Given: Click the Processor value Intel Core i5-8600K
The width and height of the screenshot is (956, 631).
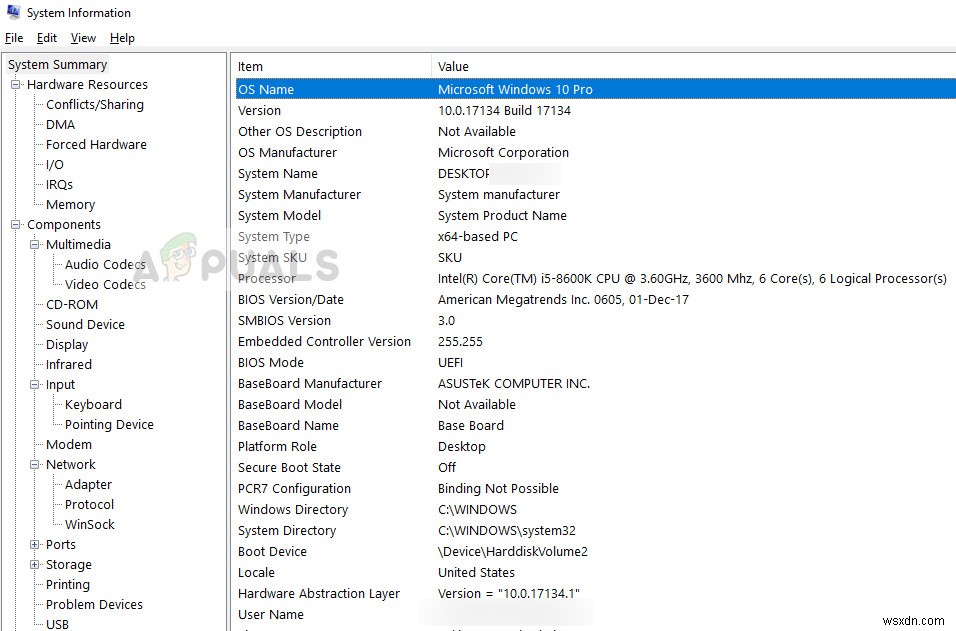Looking at the screenshot, I should pyautogui.click(x=692, y=279).
